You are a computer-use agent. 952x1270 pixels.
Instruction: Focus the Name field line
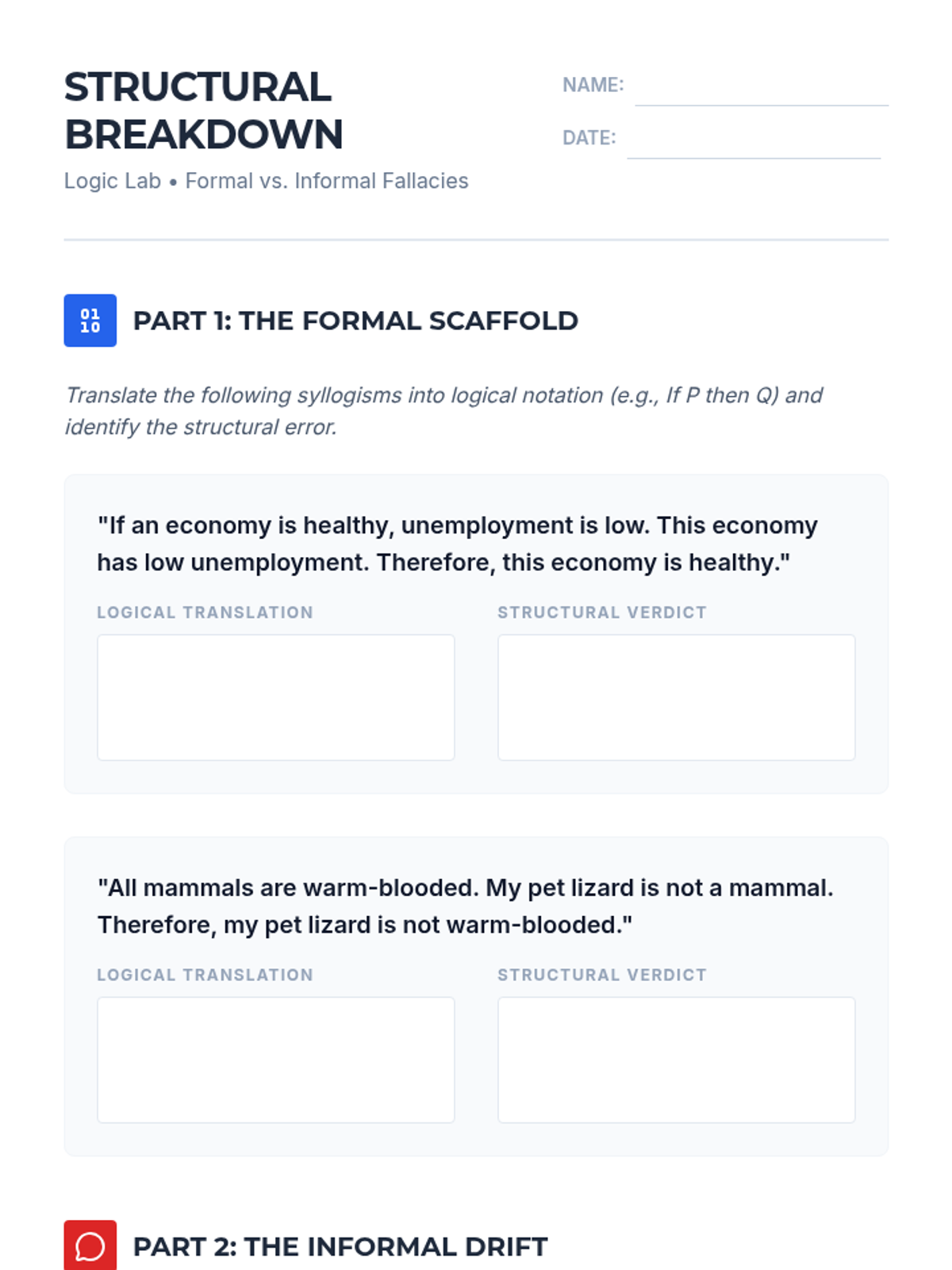pyautogui.click(x=762, y=87)
